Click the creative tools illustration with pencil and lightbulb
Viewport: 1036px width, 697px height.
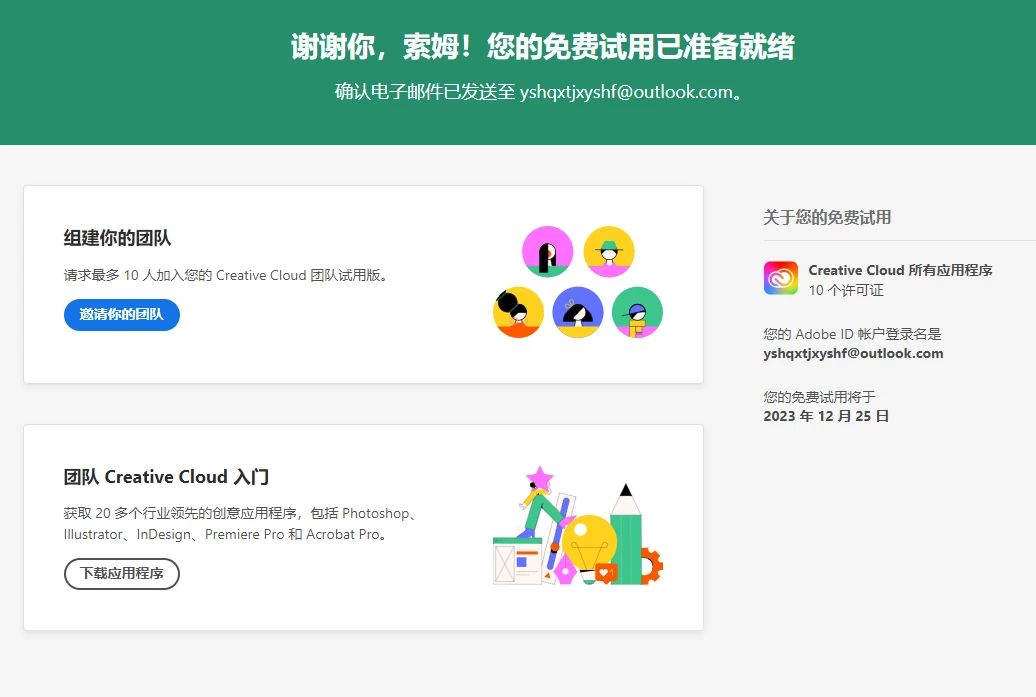pyautogui.click(x=578, y=526)
